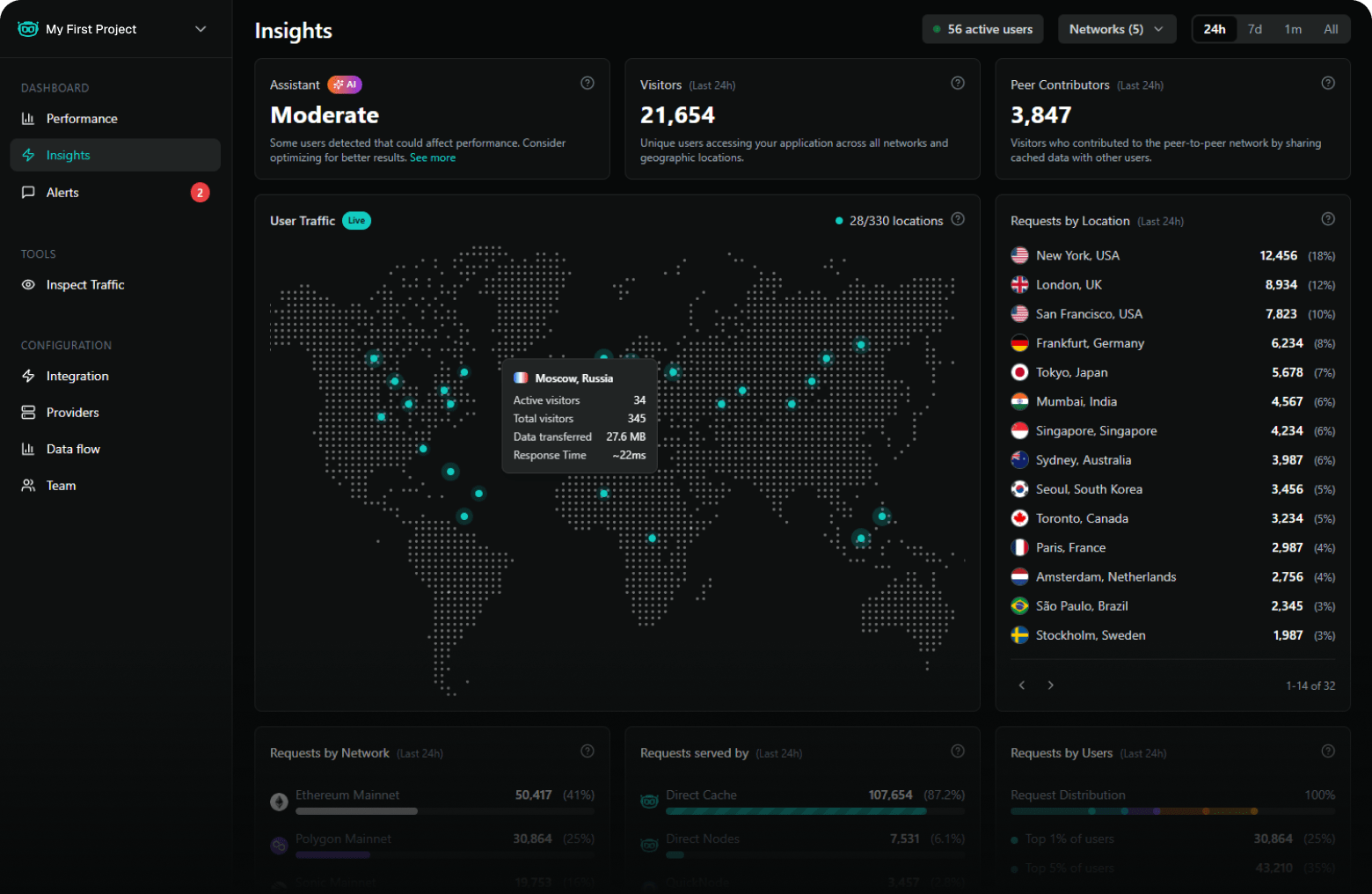This screenshot has width=1372, height=894.
Task: Select the All time range tab
Action: (x=1331, y=29)
